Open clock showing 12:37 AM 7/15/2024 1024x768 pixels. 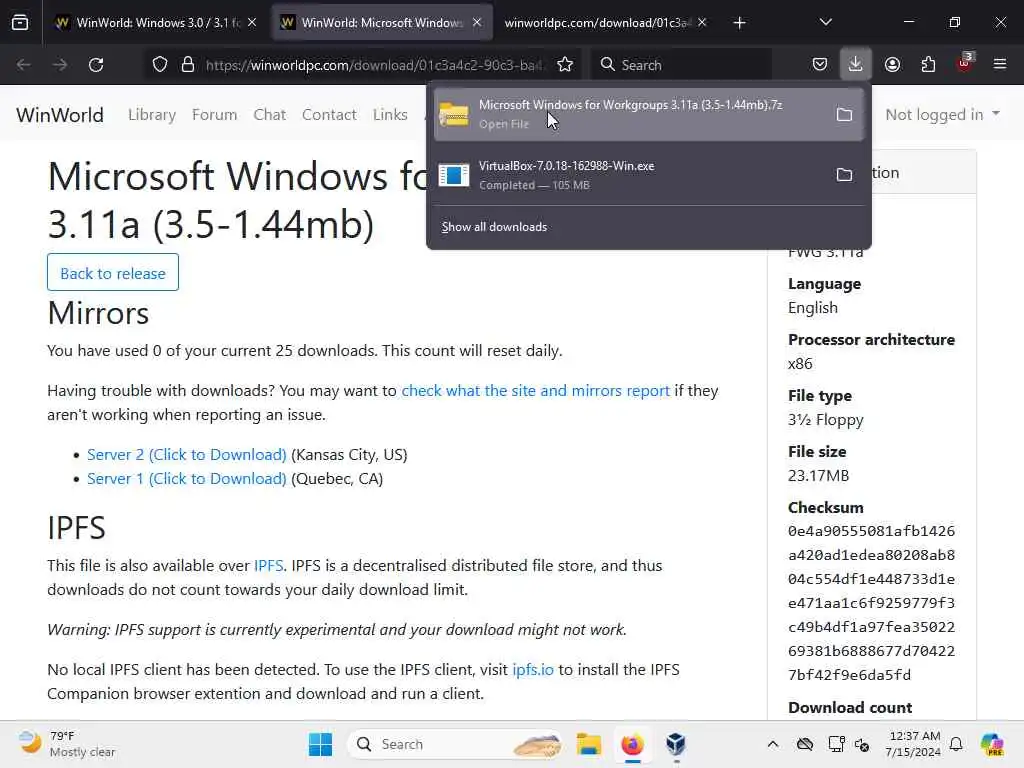tap(914, 744)
